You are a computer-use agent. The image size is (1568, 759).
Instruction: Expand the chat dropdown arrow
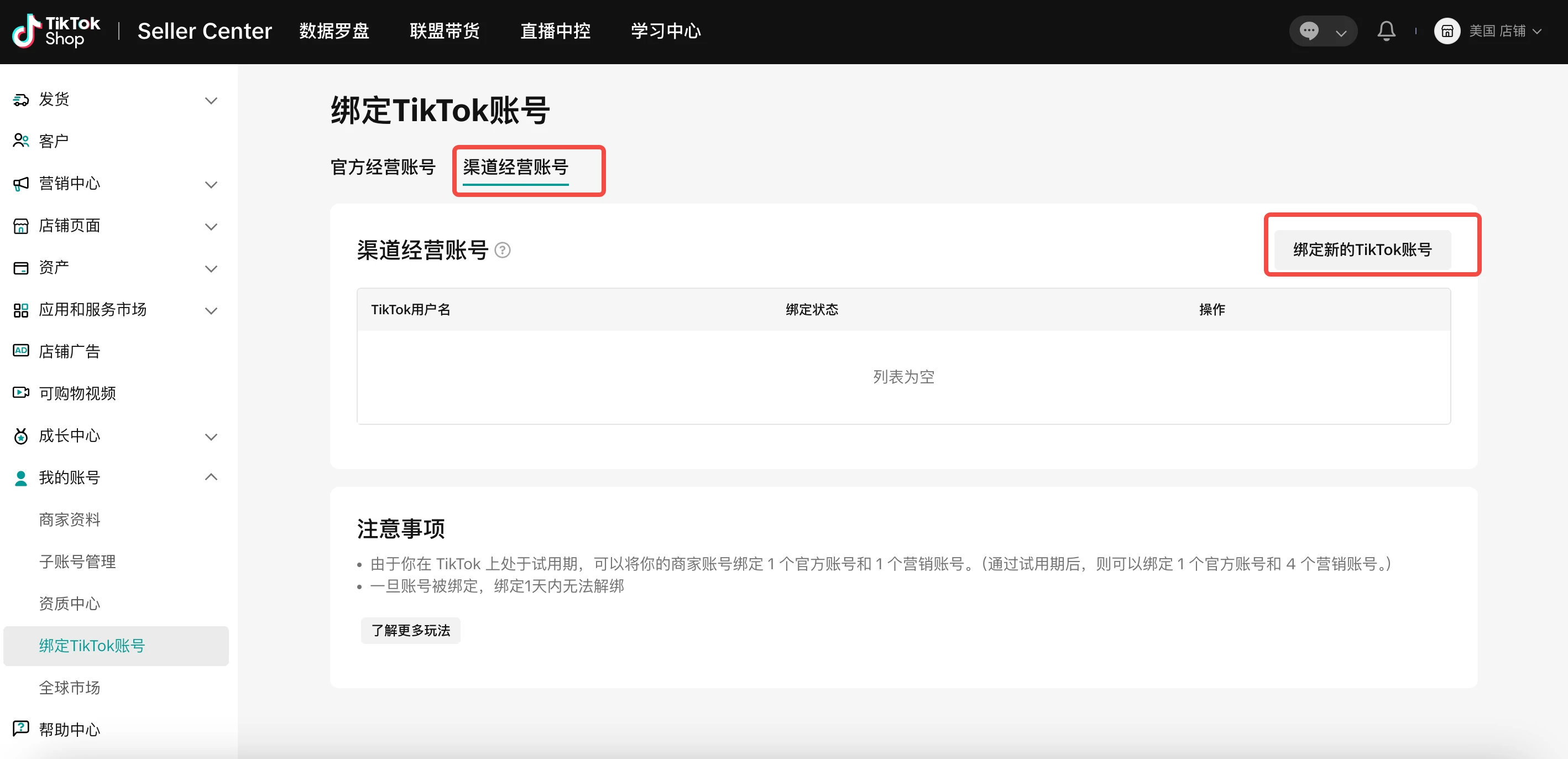(x=1341, y=33)
